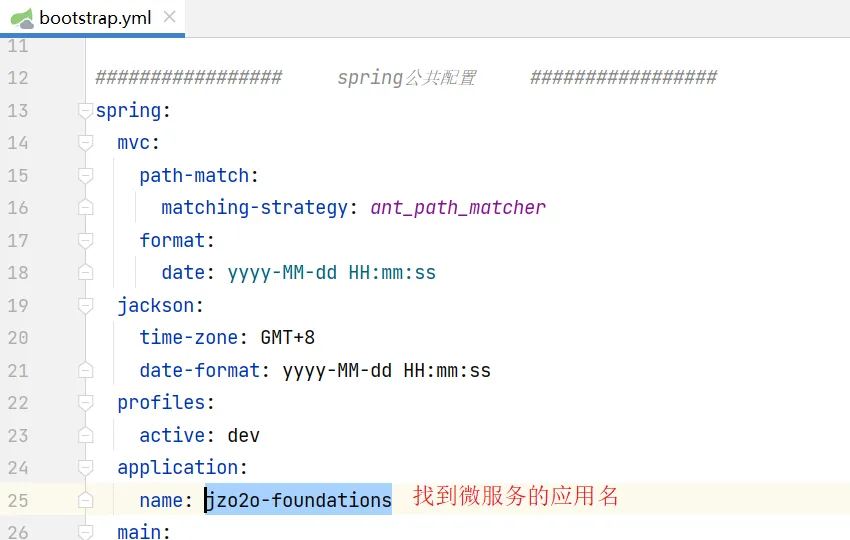The width and height of the screenshot is (850, 540).
Task: Click the red annotation text beside name
Action: (516, 497)
